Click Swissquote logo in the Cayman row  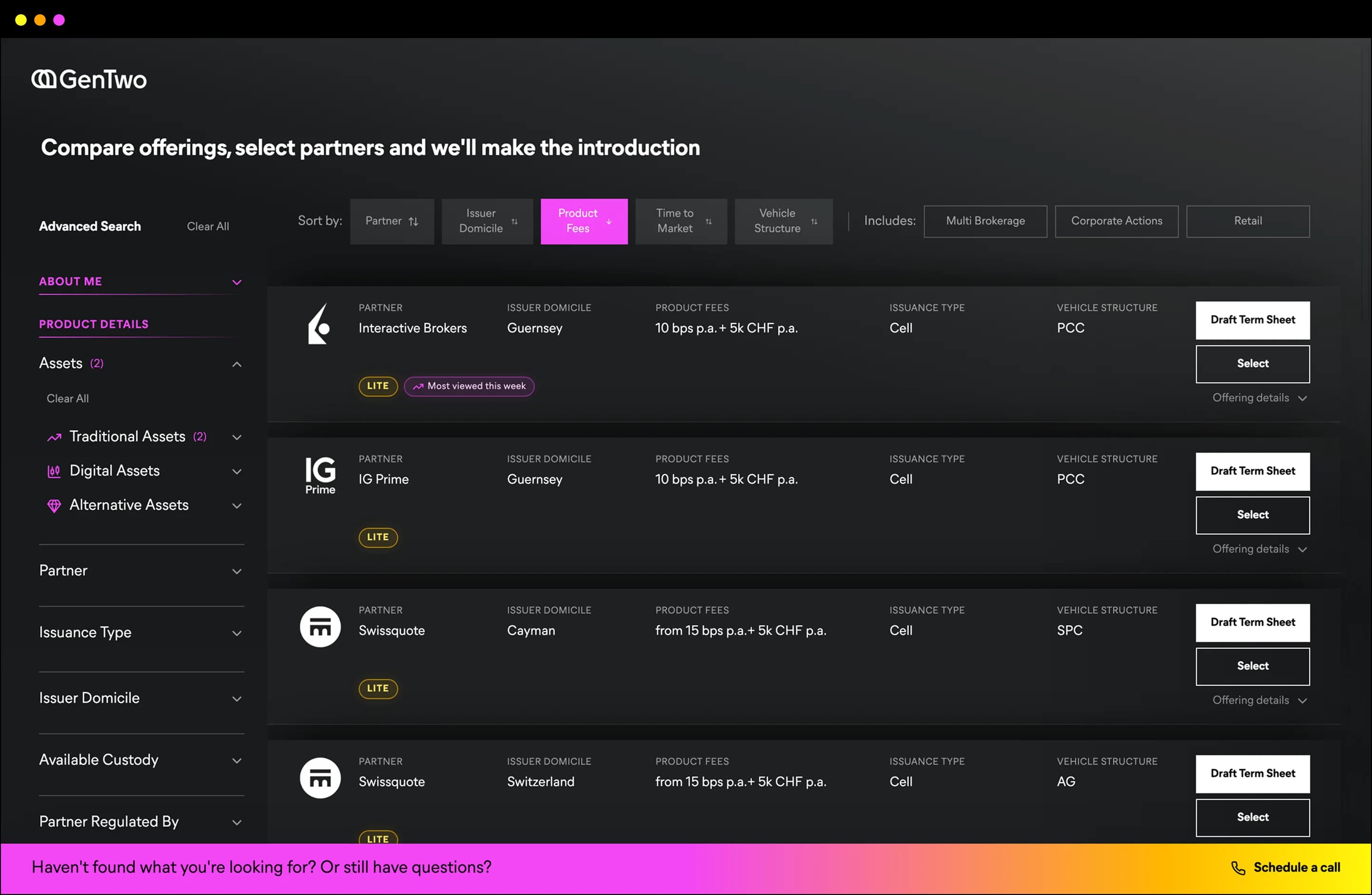pyautogui.click(x=320, y=626)
